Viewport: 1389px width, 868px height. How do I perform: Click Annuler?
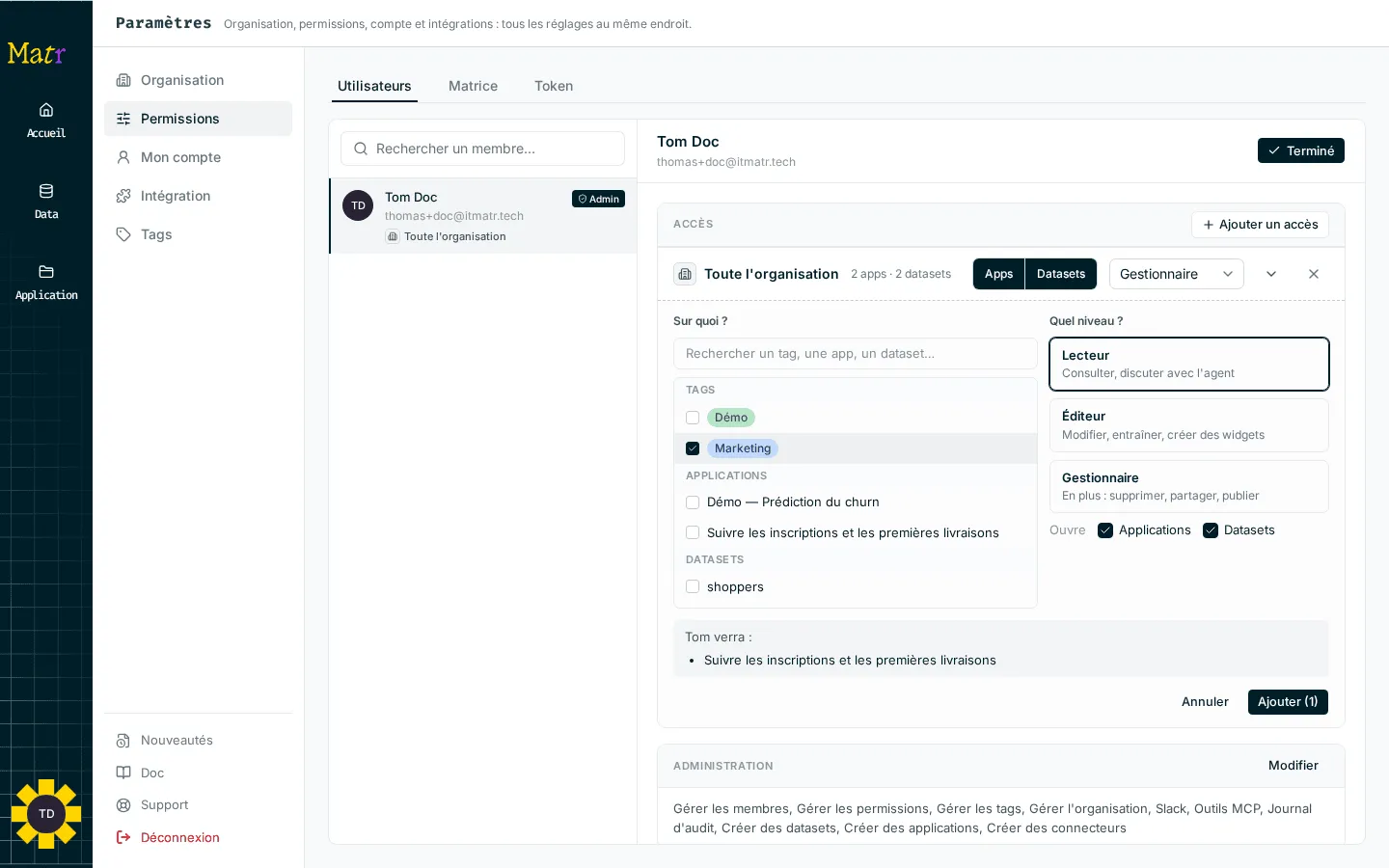(1205, 702)
